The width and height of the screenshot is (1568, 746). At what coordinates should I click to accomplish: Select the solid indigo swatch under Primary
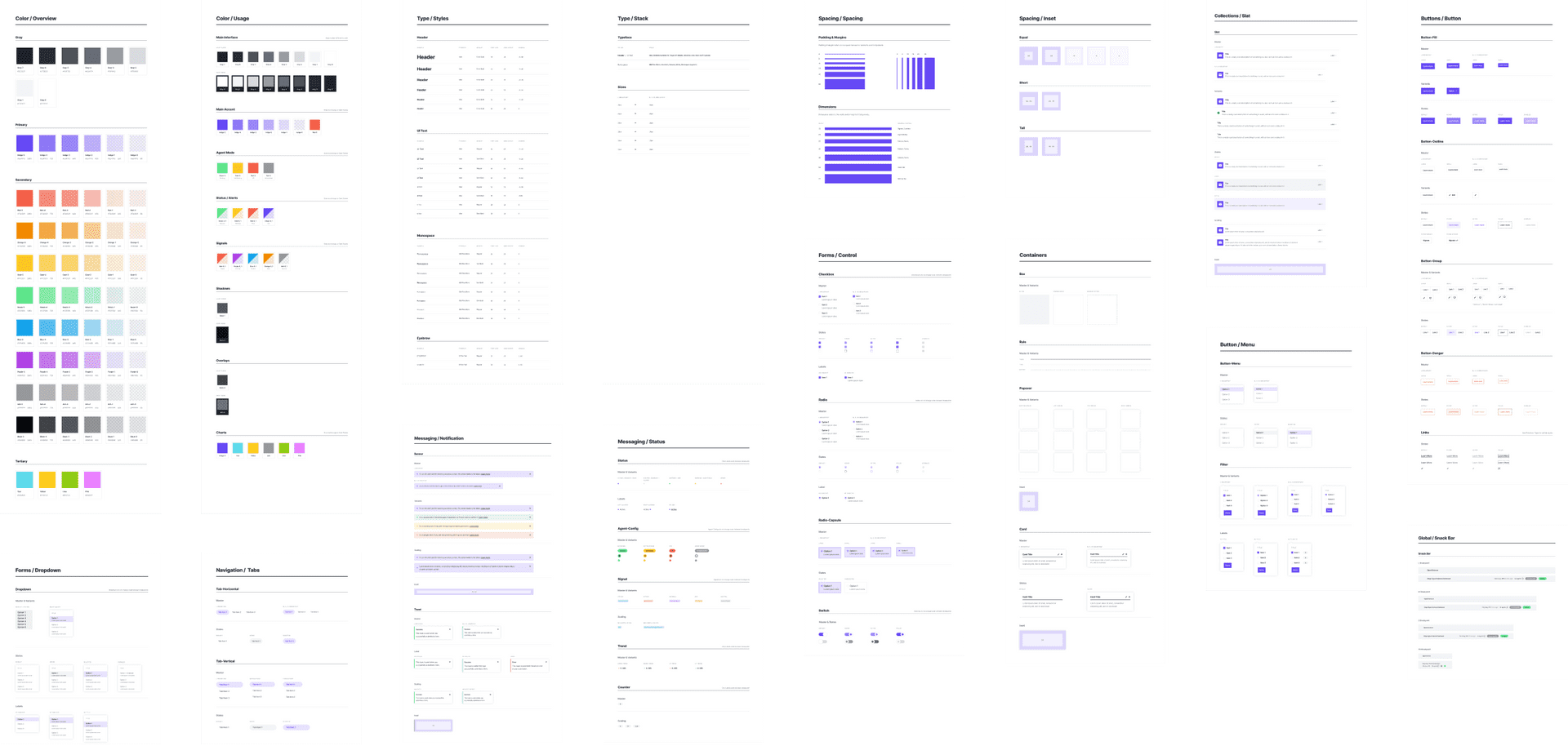click(x=24, y=143)
